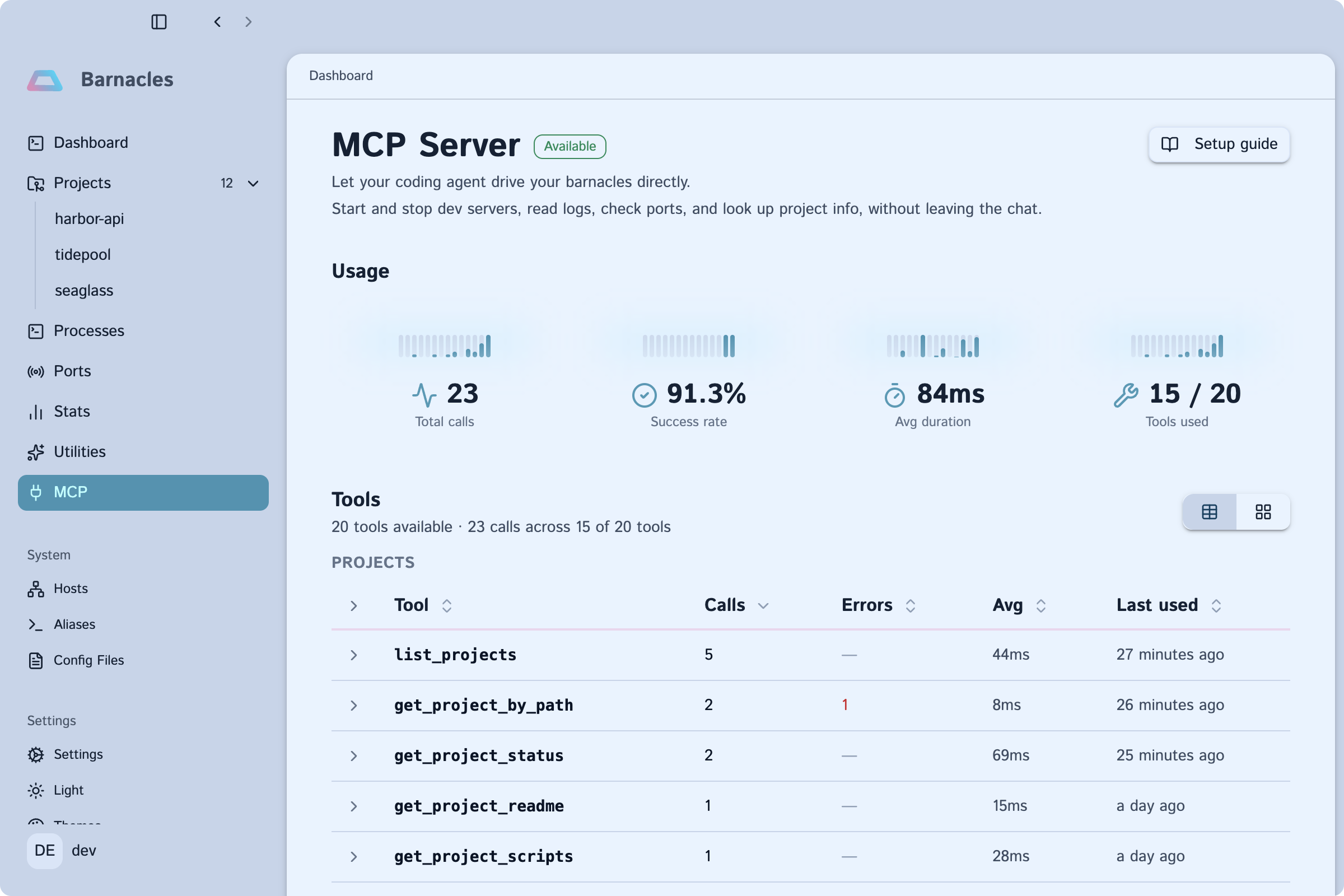Toggle the sidebar panel icon
Image resolution: width=1344 pixels, height=896 pixels.
[x=159, y=22]
